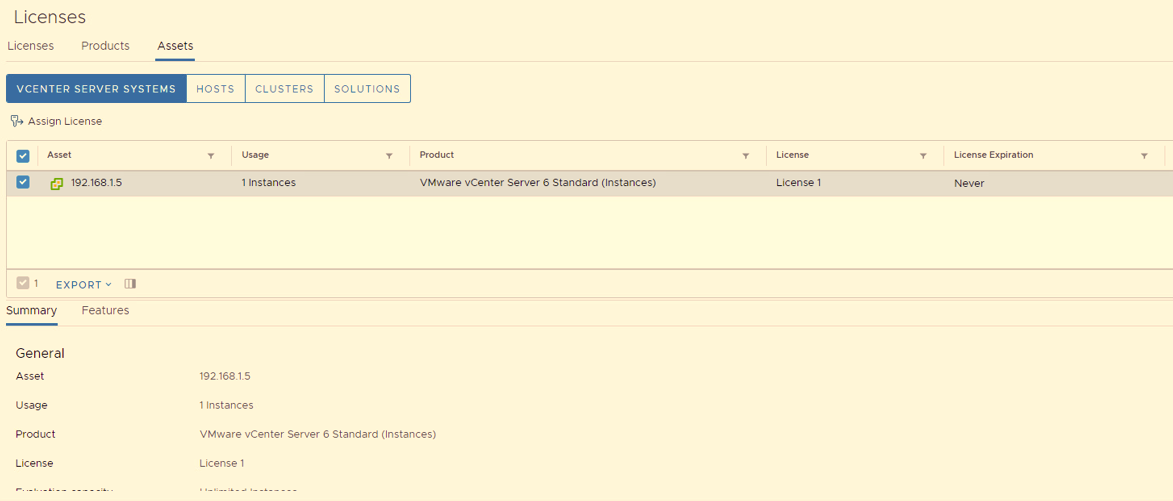
Task: Open the Product column filter icon
Action: [746, 156]
